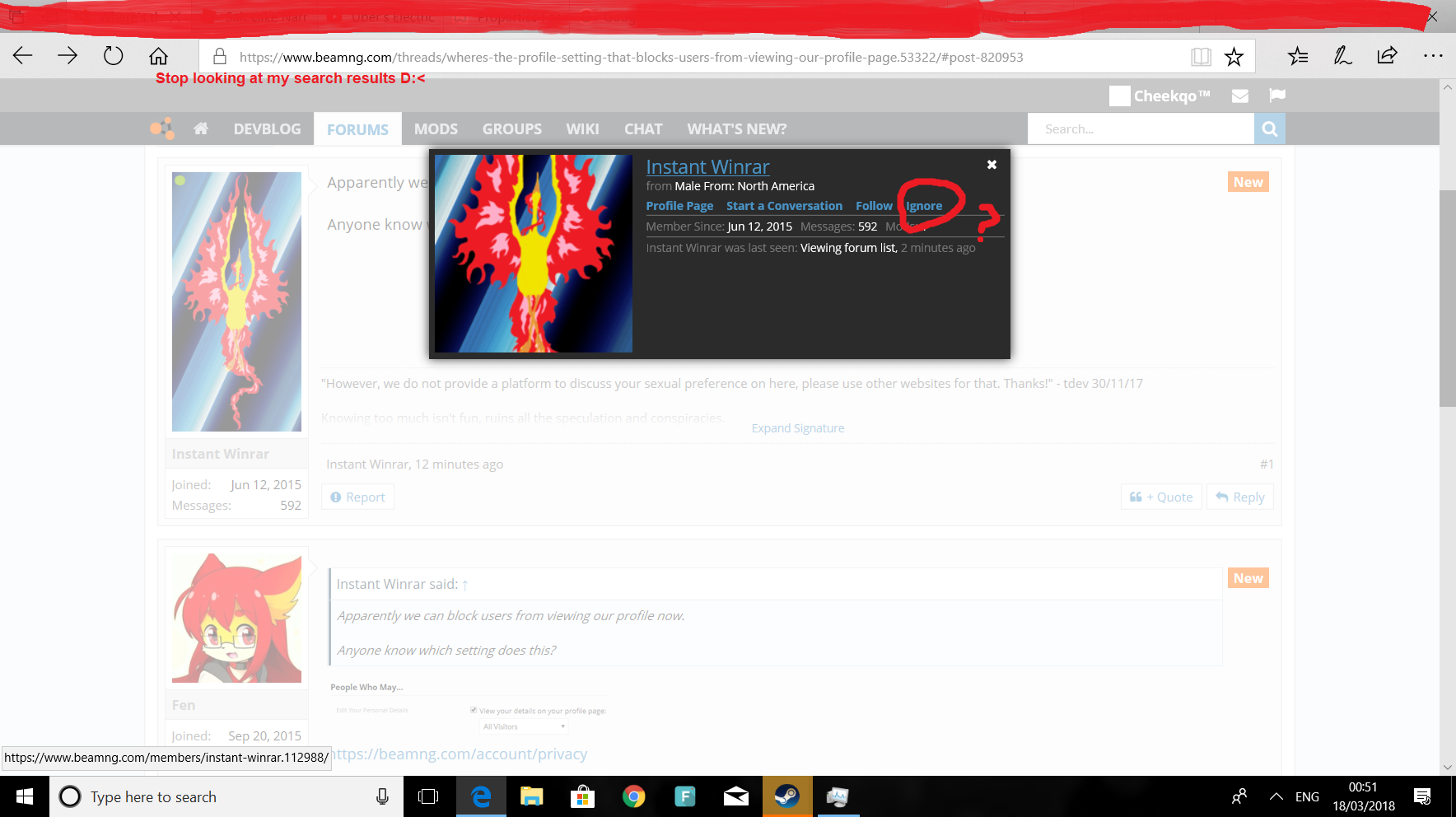
Task: Reply to the first post
Action: point(1240,497)
